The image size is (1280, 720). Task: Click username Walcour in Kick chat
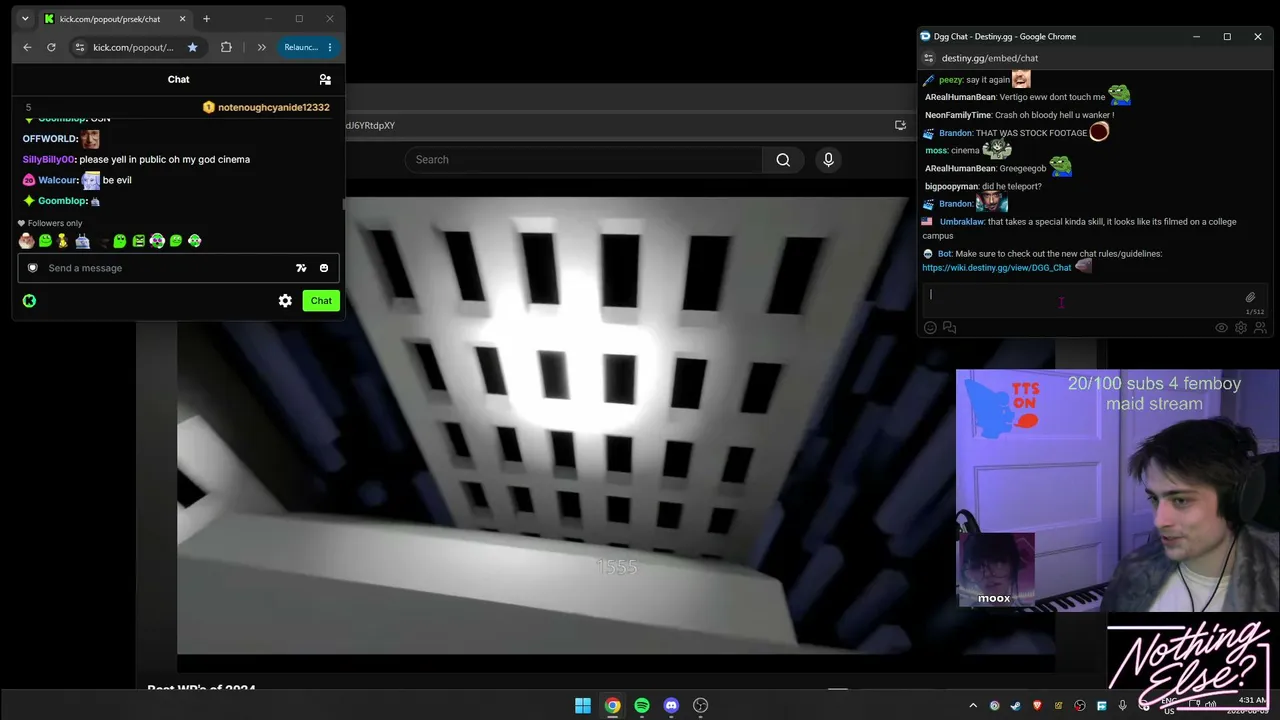click(x=58, y=180)
